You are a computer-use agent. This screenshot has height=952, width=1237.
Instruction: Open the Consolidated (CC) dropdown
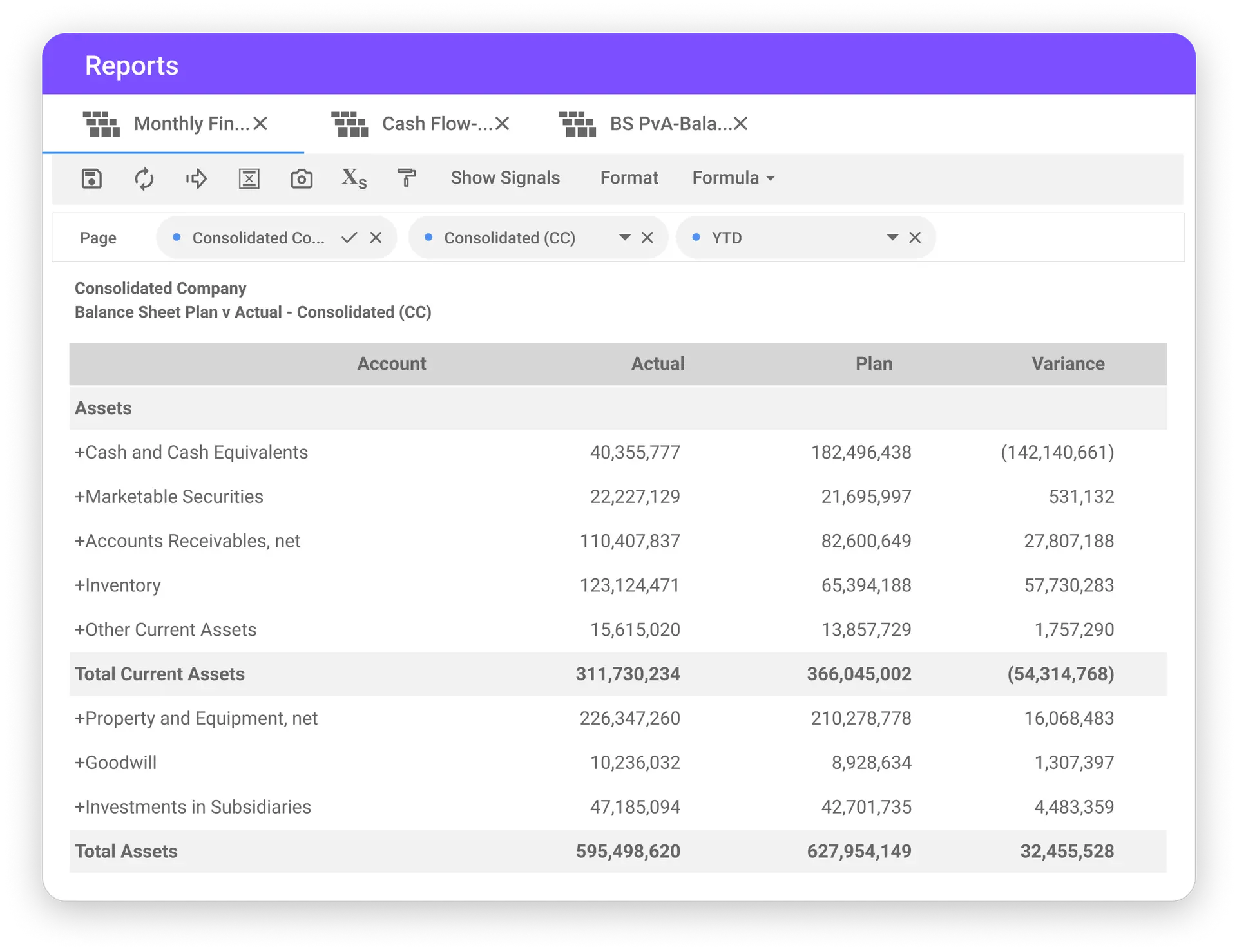click(x=624, y=238)
